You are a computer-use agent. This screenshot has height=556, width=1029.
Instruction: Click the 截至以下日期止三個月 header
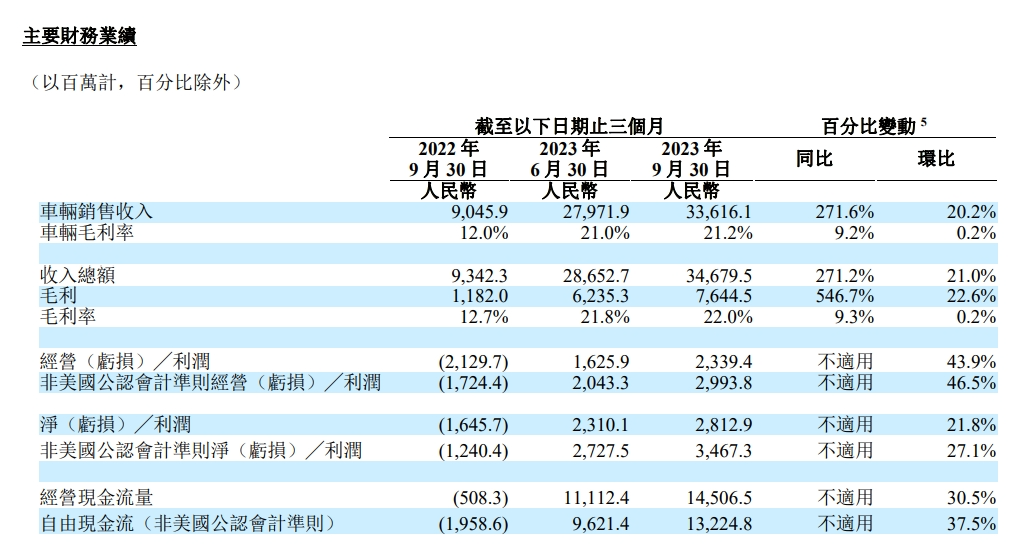569,126
